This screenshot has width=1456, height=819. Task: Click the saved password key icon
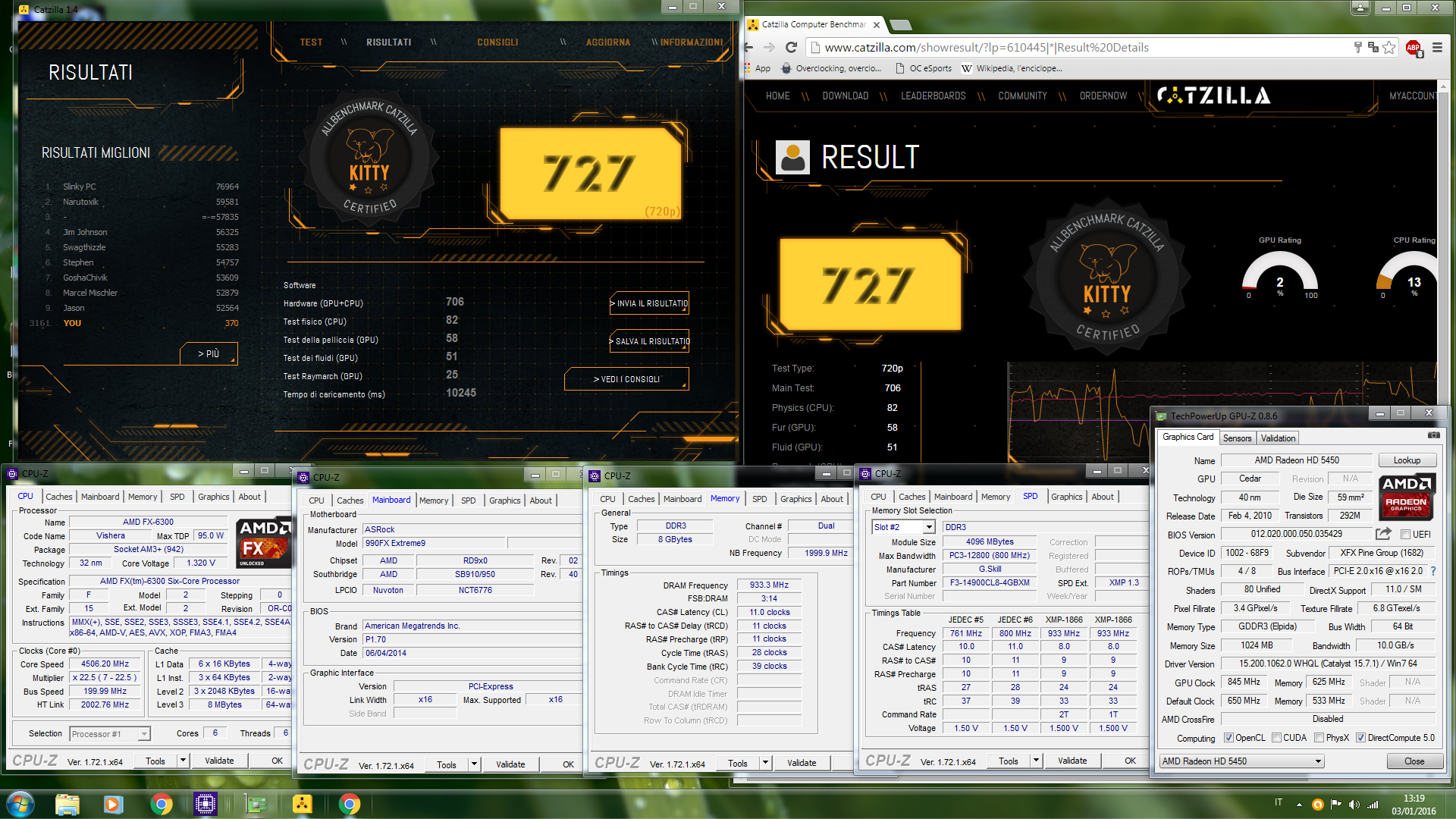point(1357,47)
